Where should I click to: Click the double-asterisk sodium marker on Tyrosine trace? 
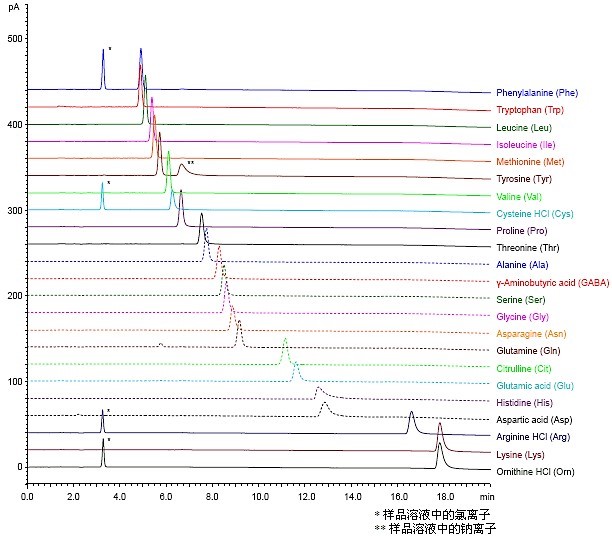(190, 162)
